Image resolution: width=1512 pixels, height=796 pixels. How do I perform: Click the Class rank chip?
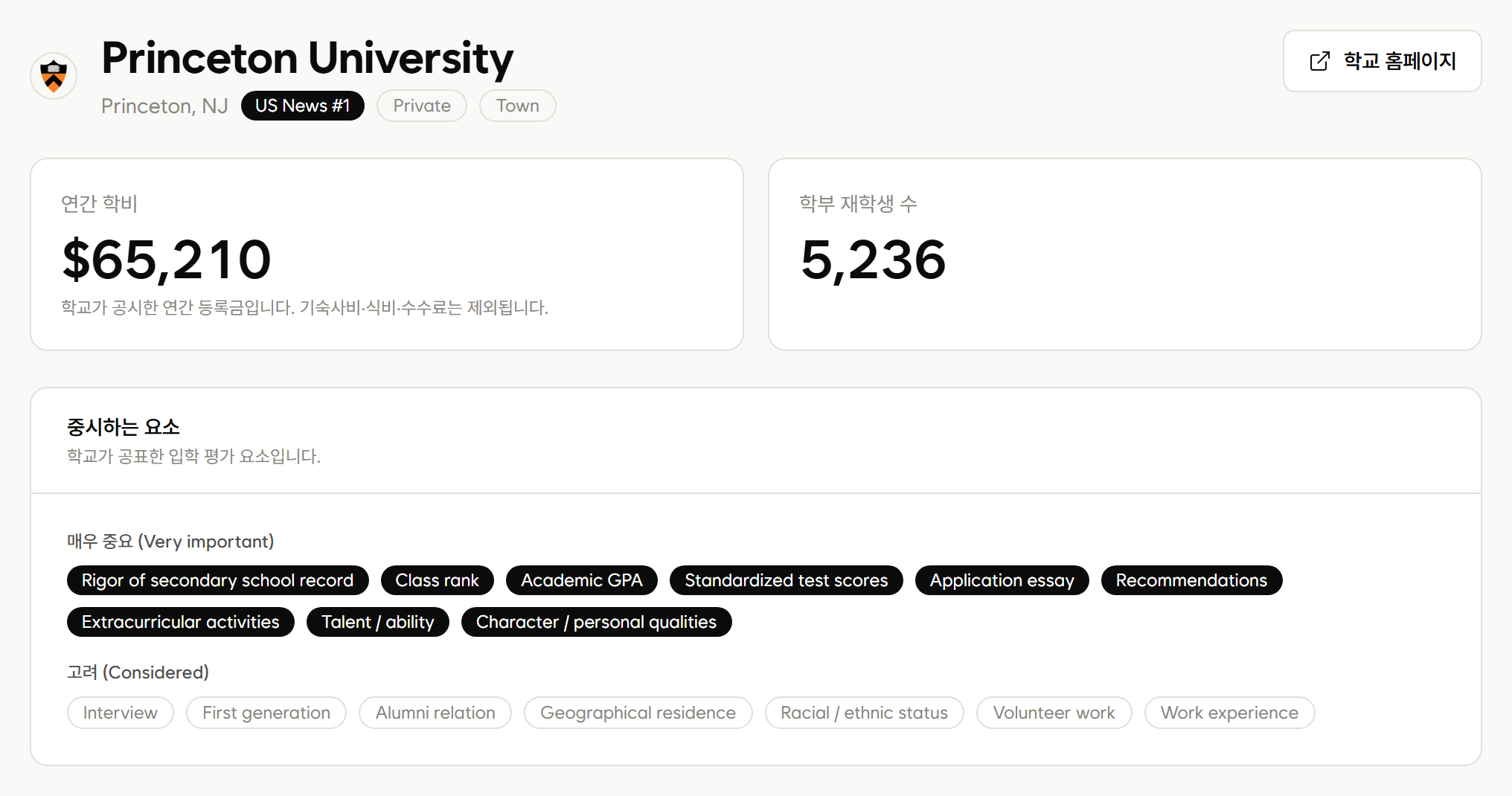coord(437,580)
